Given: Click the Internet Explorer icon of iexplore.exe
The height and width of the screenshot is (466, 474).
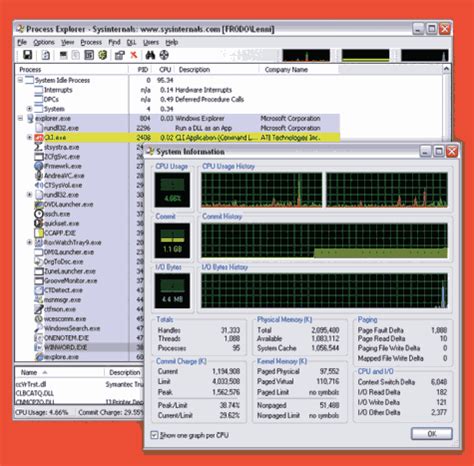Looking at the screenshot, I should pyautogui.click(x=39, y=357).
